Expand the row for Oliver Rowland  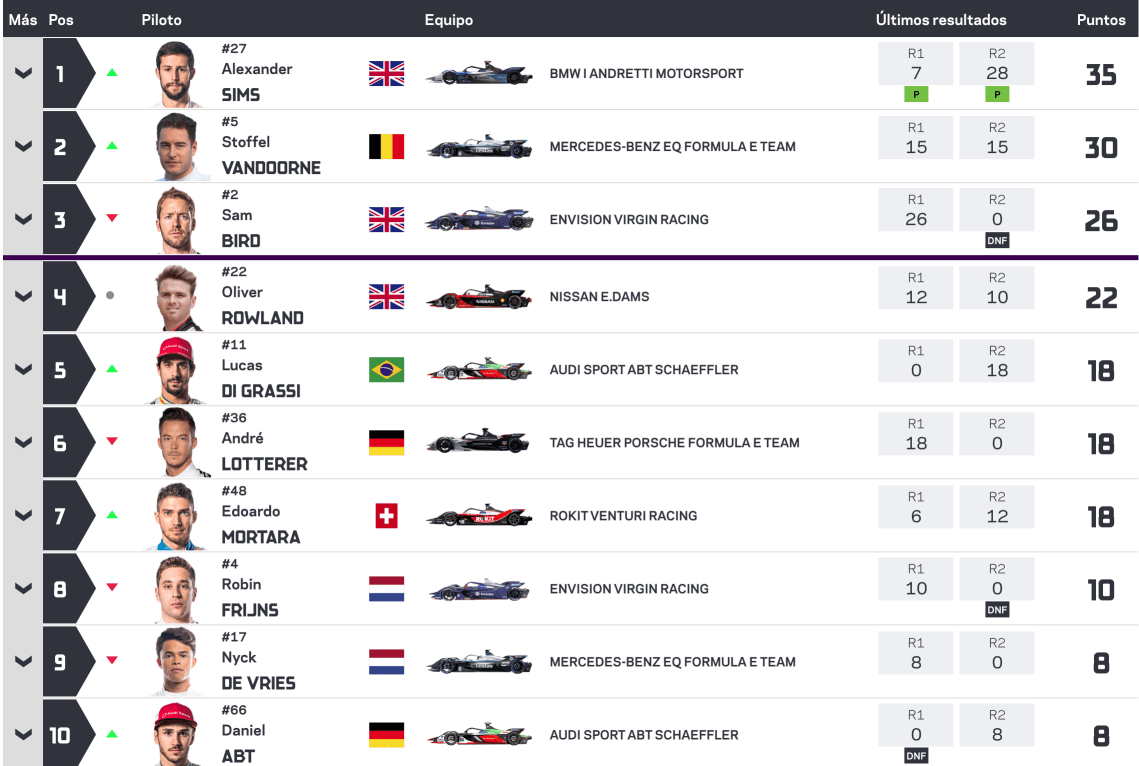23,296
